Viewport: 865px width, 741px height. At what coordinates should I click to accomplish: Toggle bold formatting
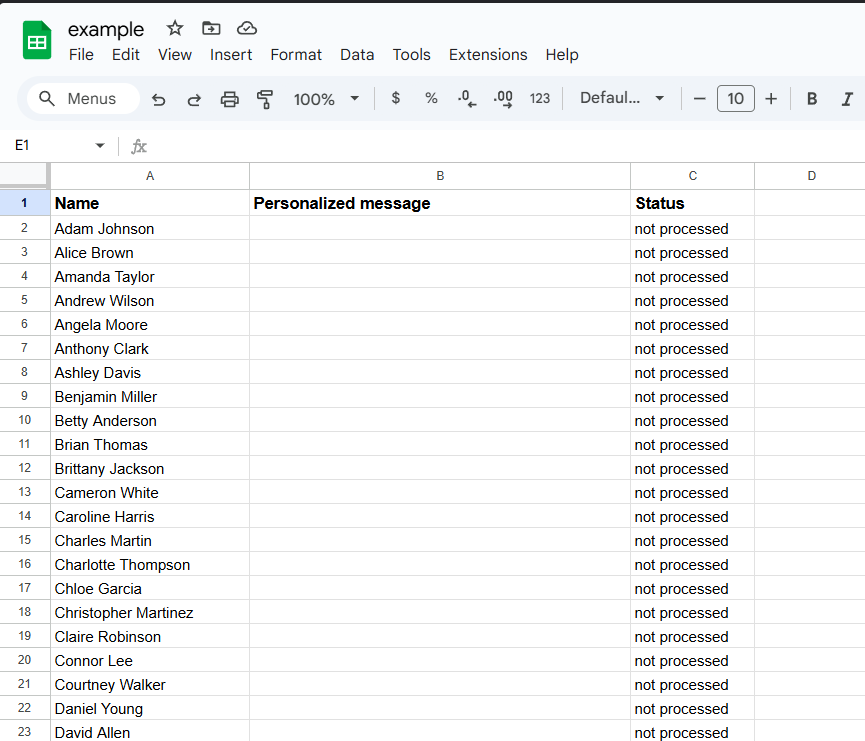pyautogui.click(x=812, y=98)
